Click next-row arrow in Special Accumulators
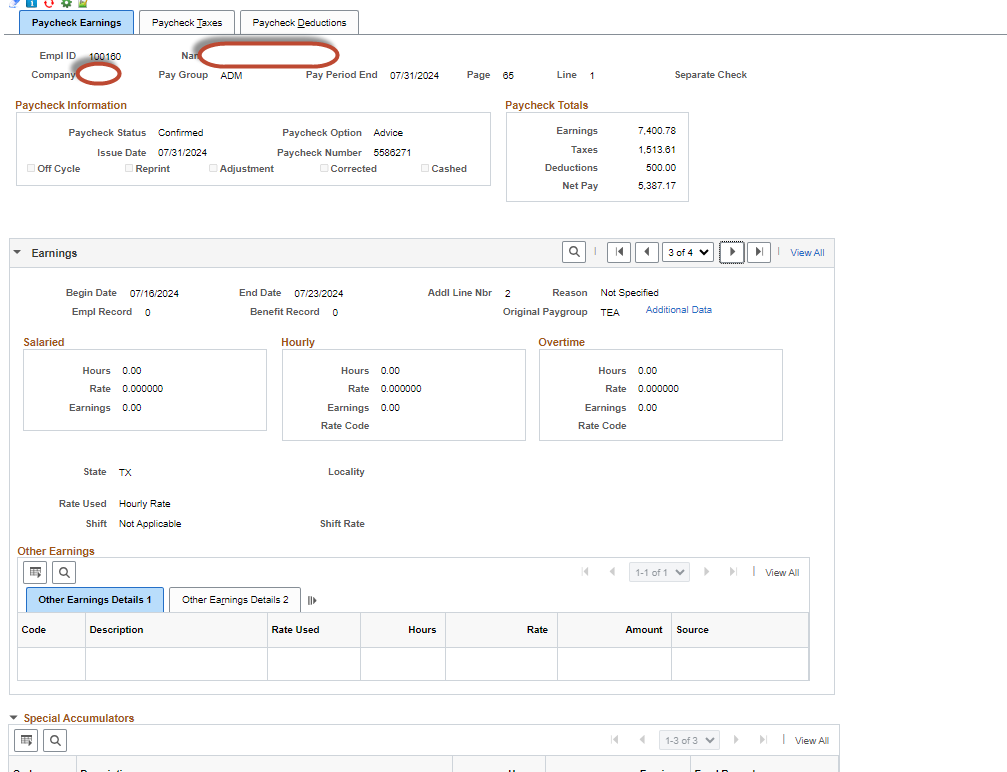This screenshot has width=1007, height=772. pos(736,740)
